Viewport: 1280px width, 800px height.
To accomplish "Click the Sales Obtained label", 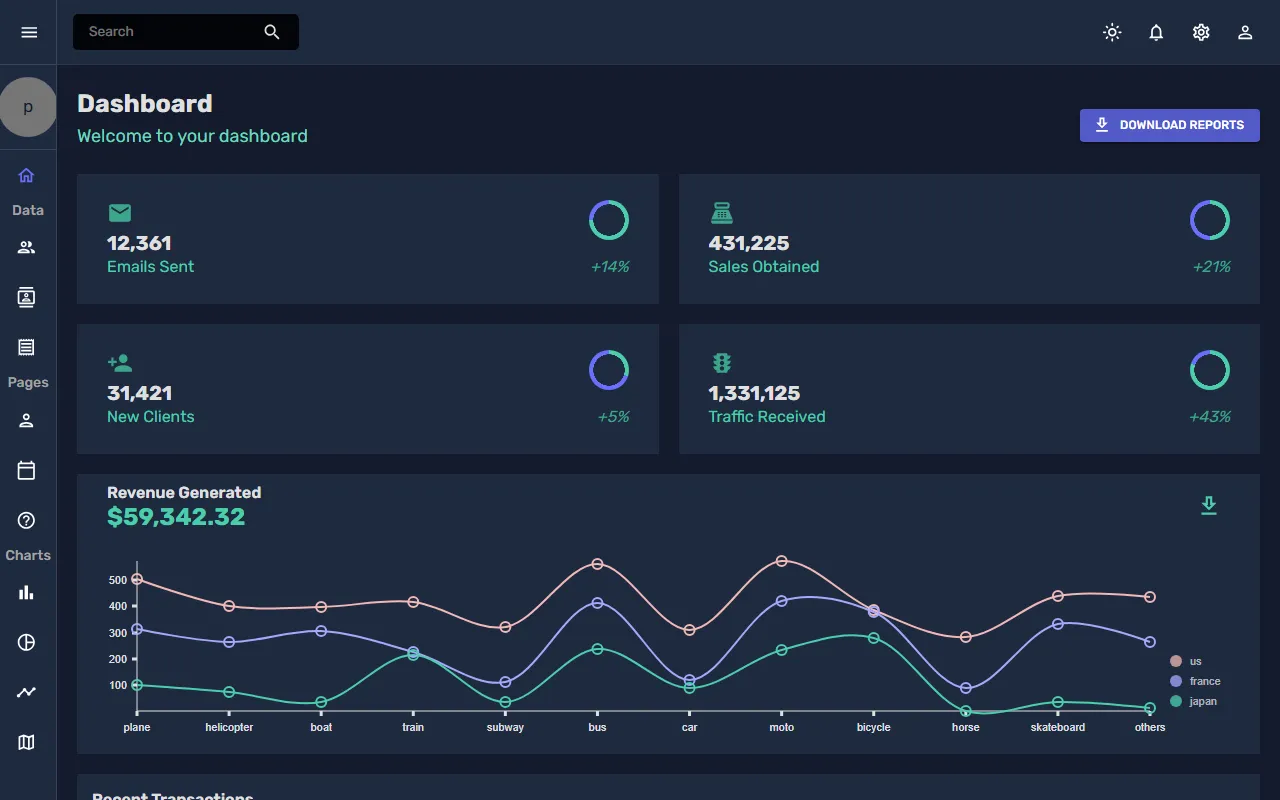I will coord(764,267).
